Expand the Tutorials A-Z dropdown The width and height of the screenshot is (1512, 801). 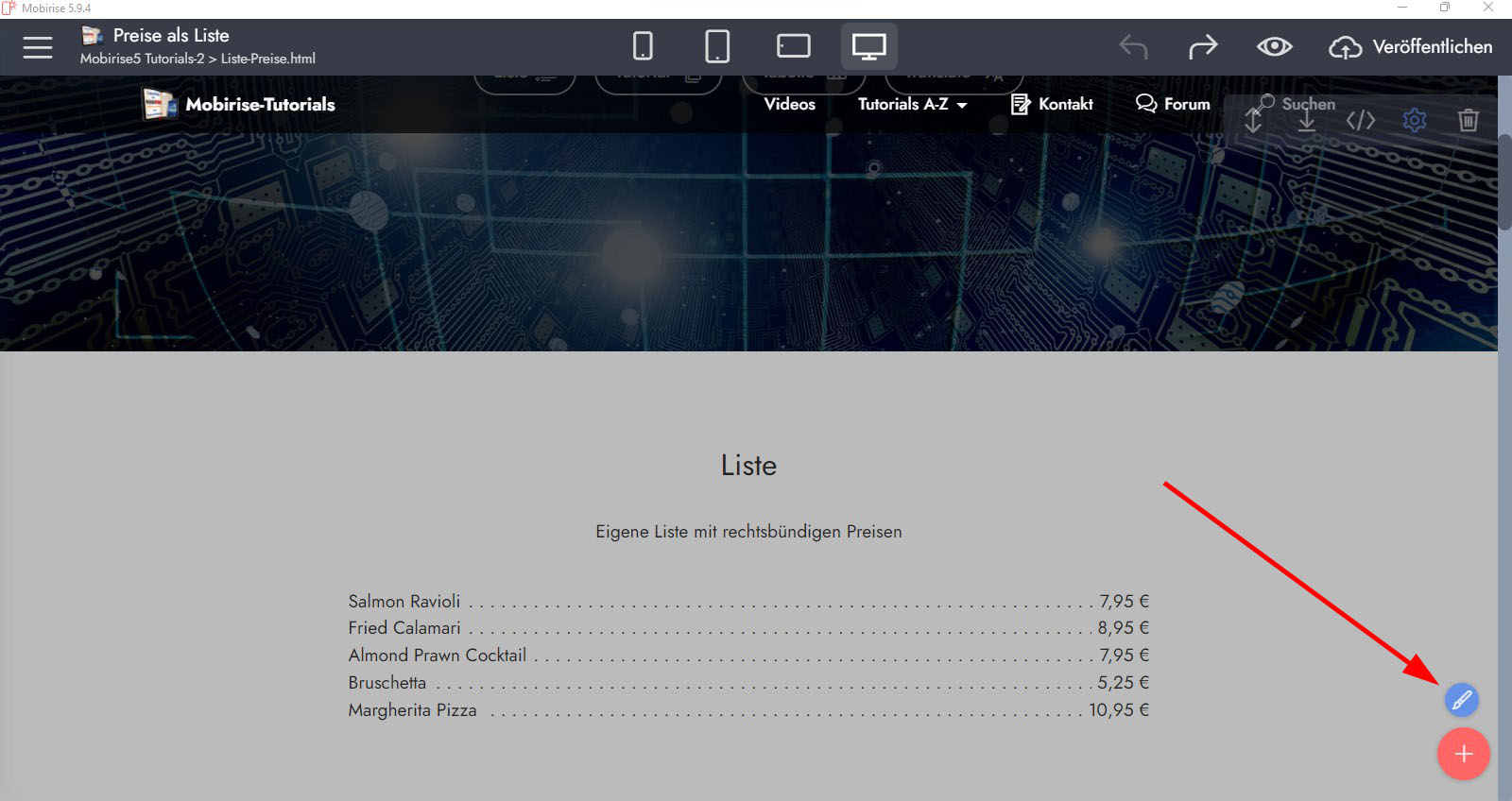[913, 104]
